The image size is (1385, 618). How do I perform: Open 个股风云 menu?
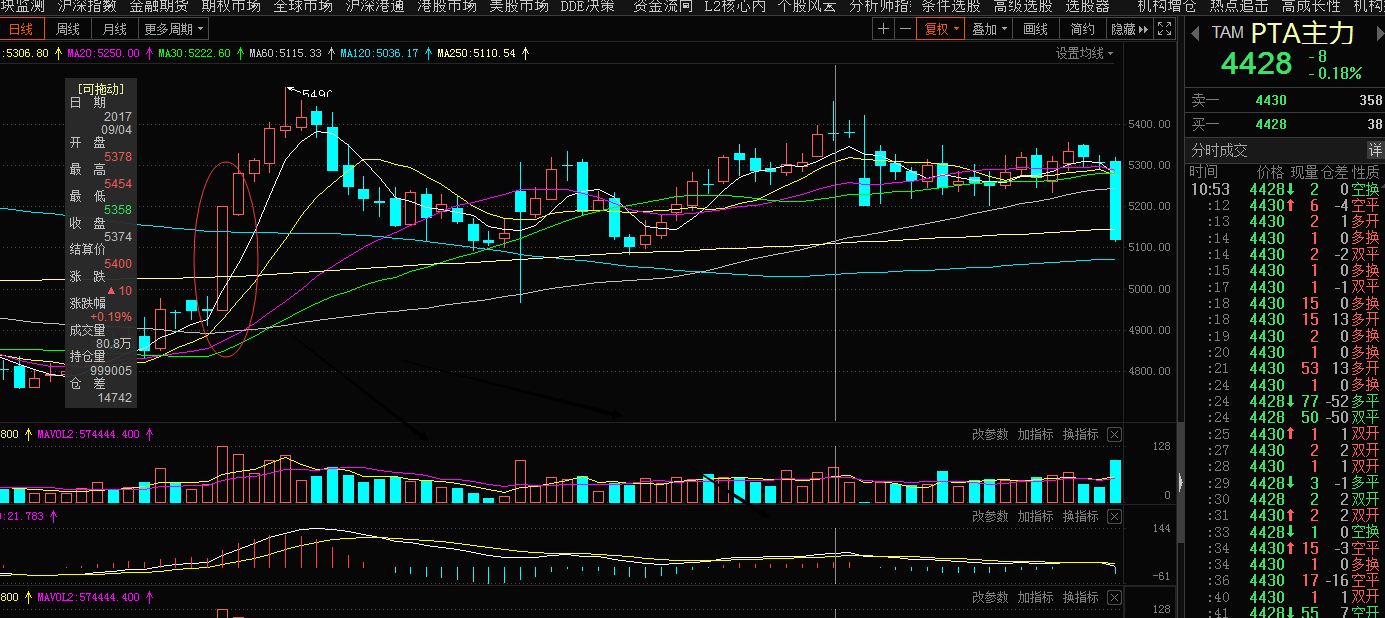[x=808, y=7]
